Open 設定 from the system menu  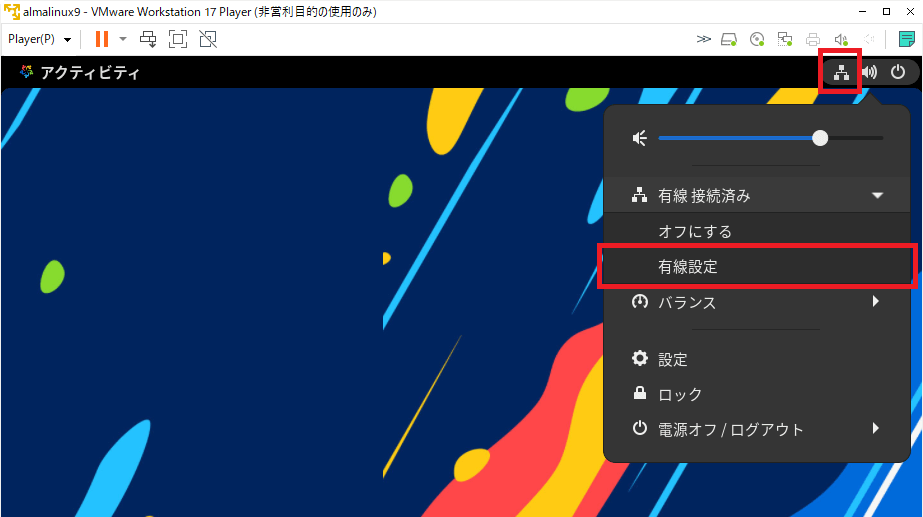point(672,359)
